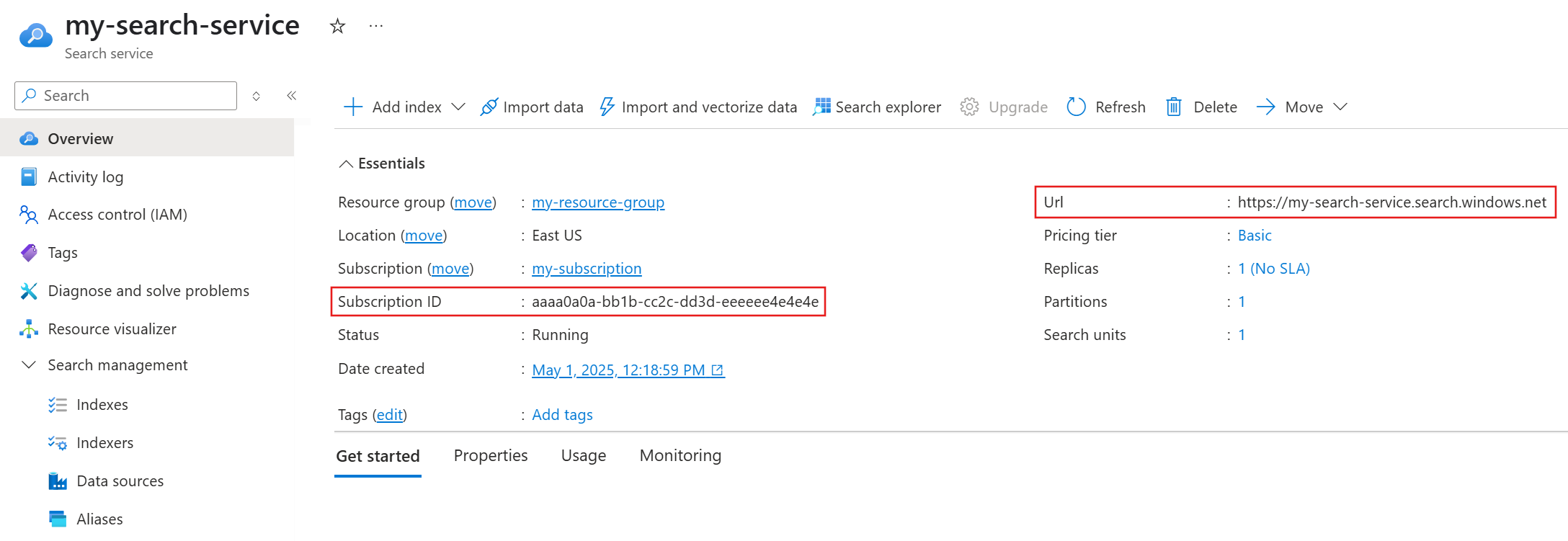Open the Add index dropdown arrow
The image size is (1568, 541).
[x=458, y=107]
